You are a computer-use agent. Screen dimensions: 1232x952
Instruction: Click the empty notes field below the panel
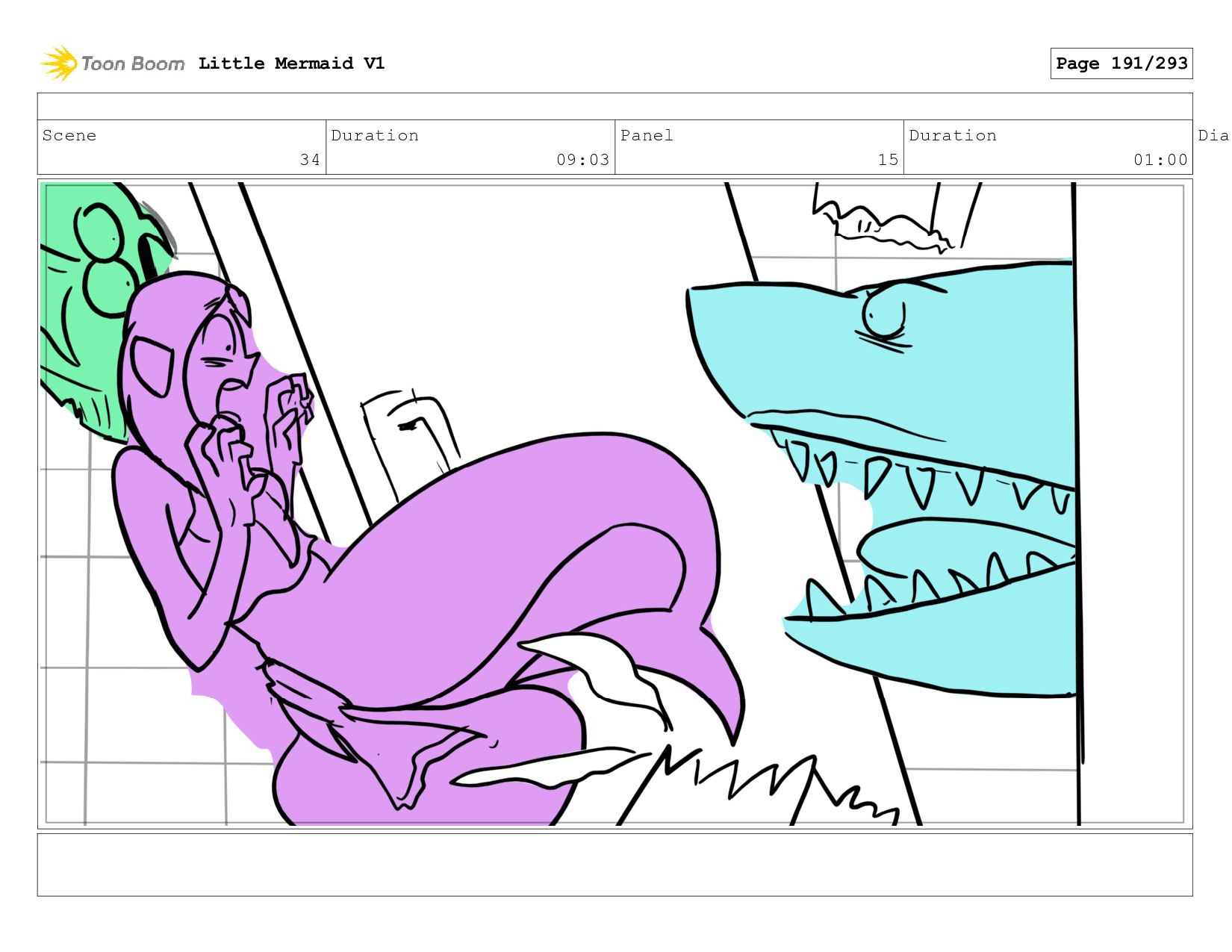tap(615, 865)
